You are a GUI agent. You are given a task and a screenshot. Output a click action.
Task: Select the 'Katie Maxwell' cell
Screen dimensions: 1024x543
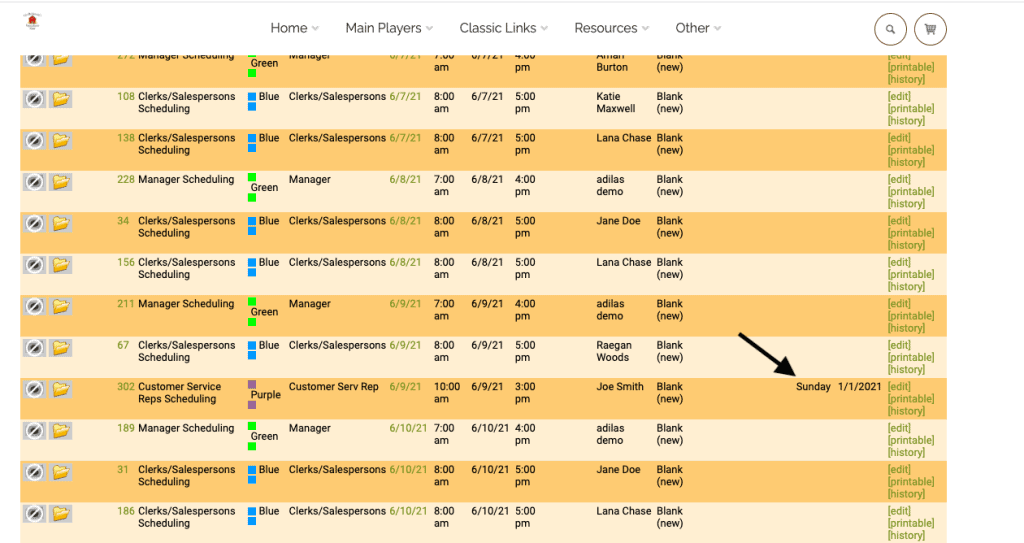point(615,103)
